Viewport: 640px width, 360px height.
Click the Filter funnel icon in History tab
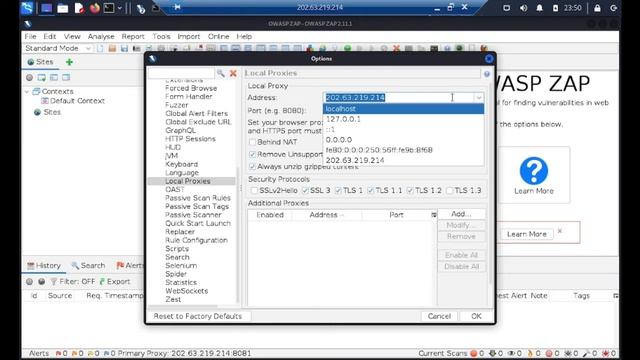(53, 282)
